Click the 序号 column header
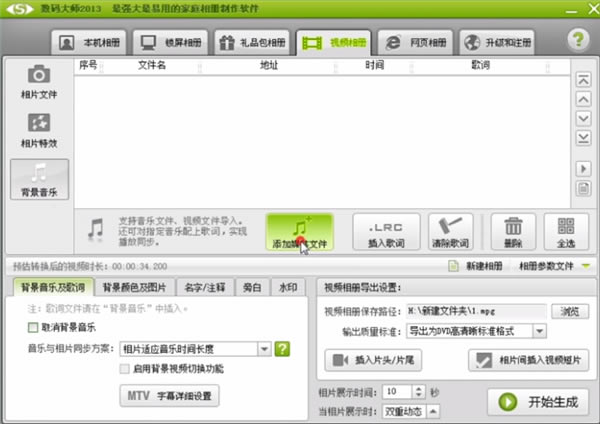Viewport: 600px width, 424px height. pyautogui.click(x=88, y=65)
